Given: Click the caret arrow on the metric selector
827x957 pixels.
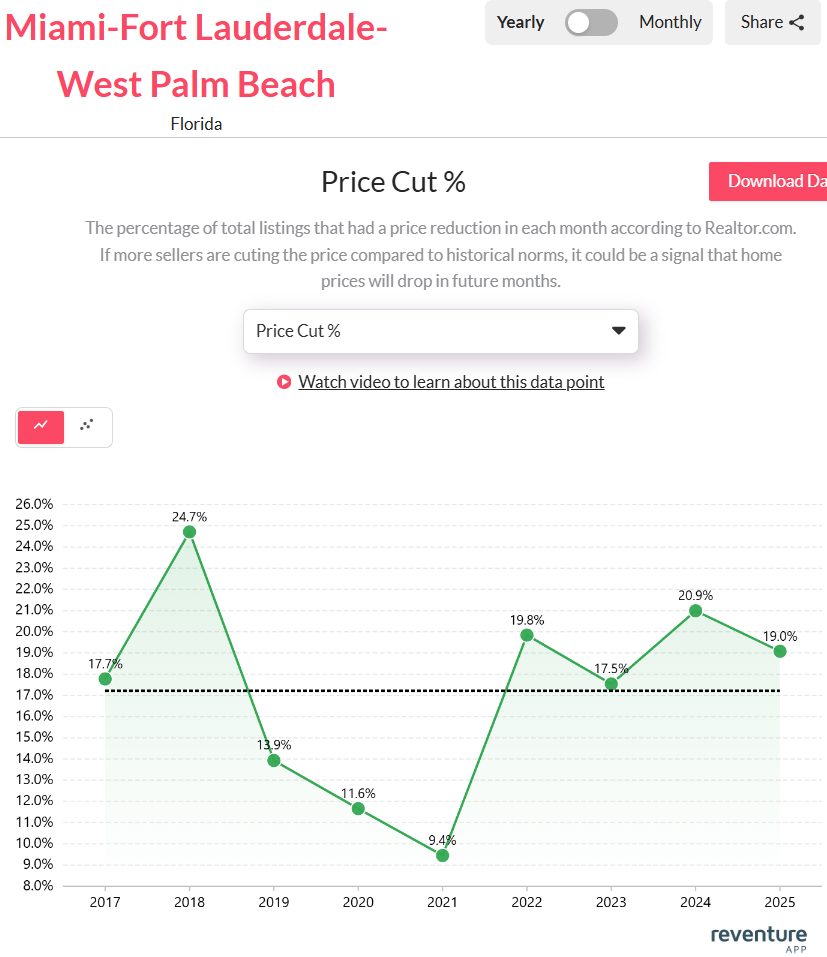Looking at the screenshot, I should pos(618,331).
